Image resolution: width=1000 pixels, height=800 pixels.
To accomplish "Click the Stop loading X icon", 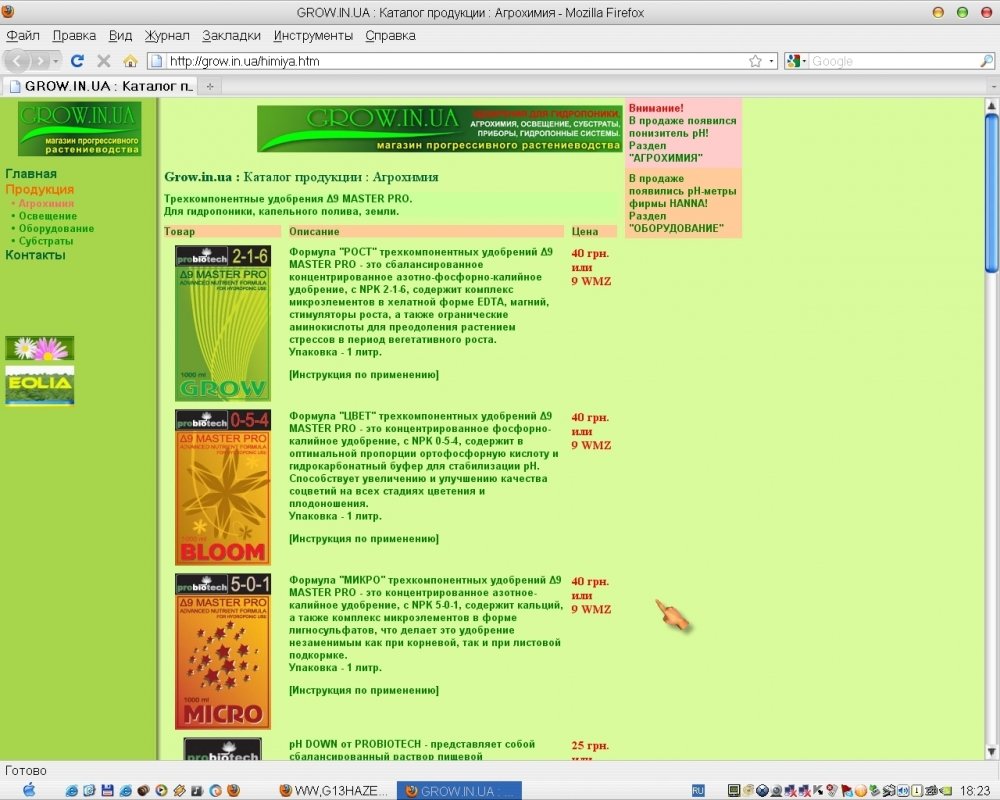I will pyautogui.click(x=103, y=61).
